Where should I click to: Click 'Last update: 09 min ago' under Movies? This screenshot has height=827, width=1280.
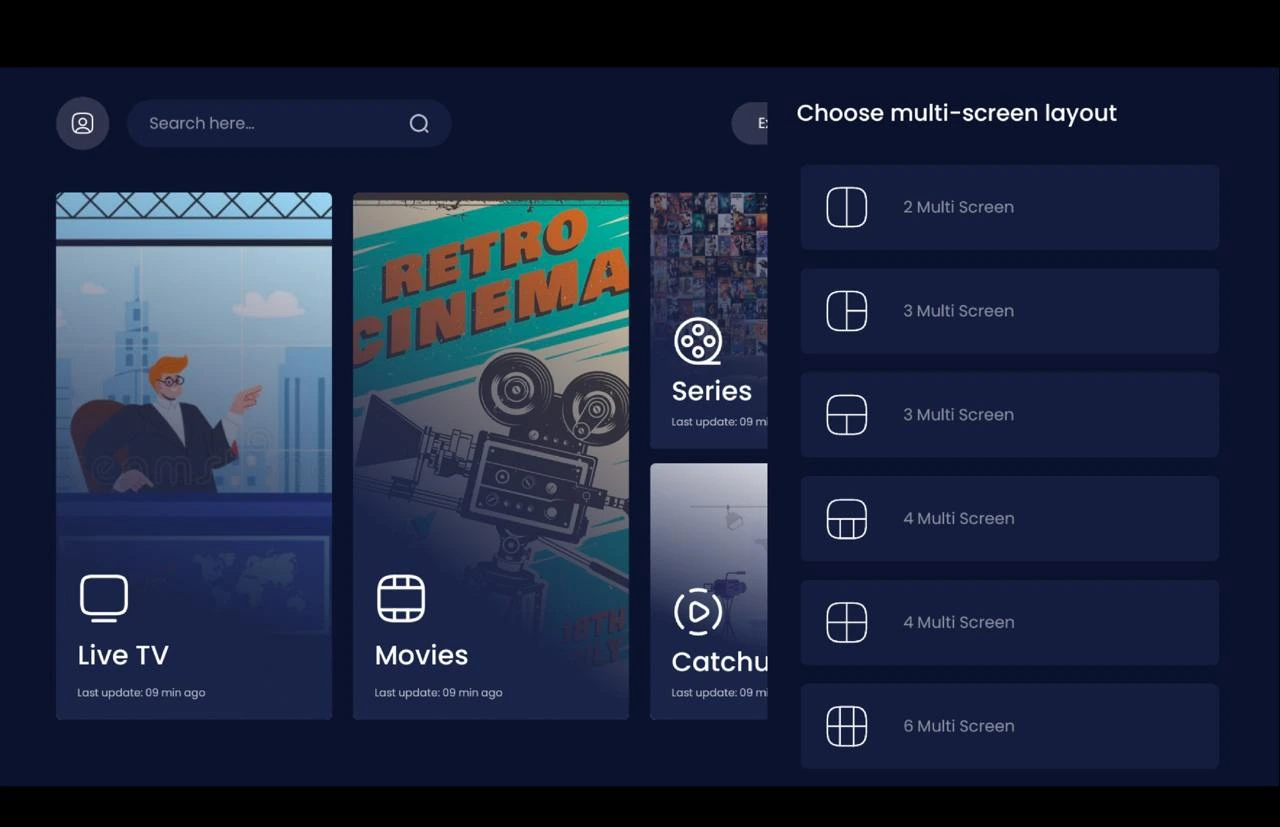pos(438,692)
